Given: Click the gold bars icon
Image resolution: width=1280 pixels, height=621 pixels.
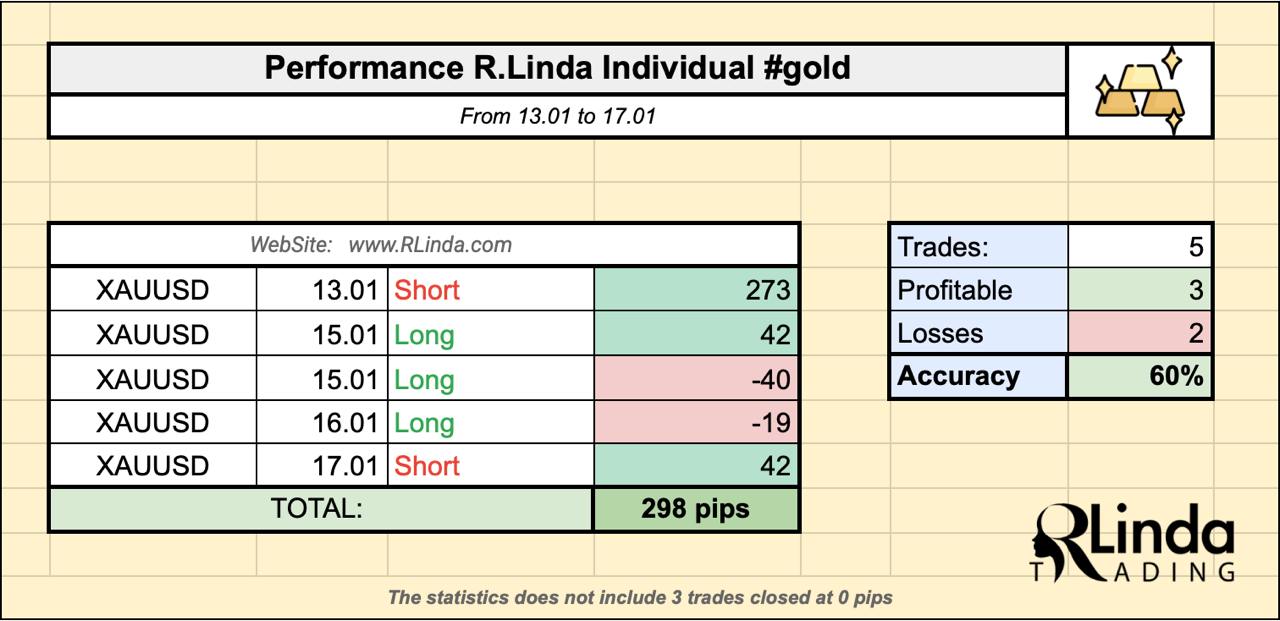Looking at the screenshot, I should point(1140,91).
